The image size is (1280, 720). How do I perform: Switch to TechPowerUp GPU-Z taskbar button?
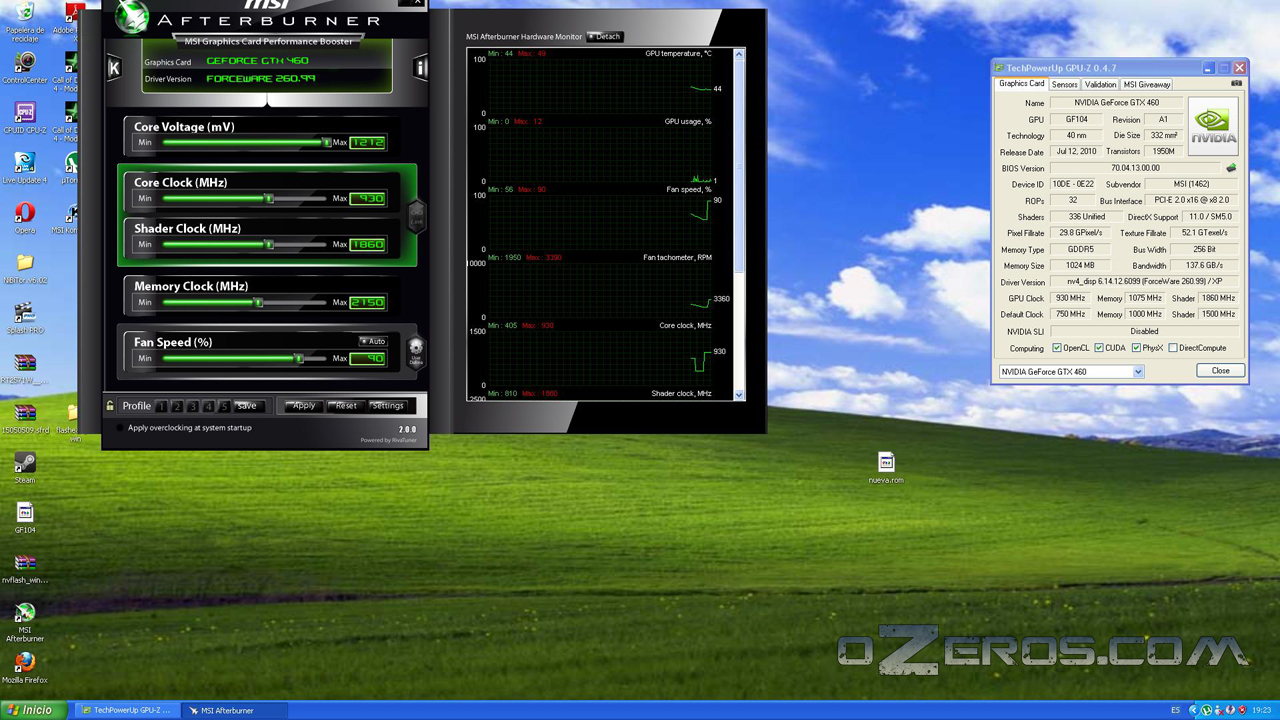(128, 710)
